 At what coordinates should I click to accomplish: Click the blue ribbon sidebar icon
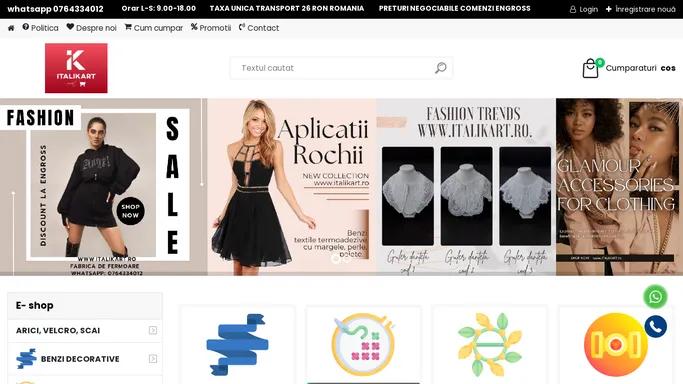26,359
